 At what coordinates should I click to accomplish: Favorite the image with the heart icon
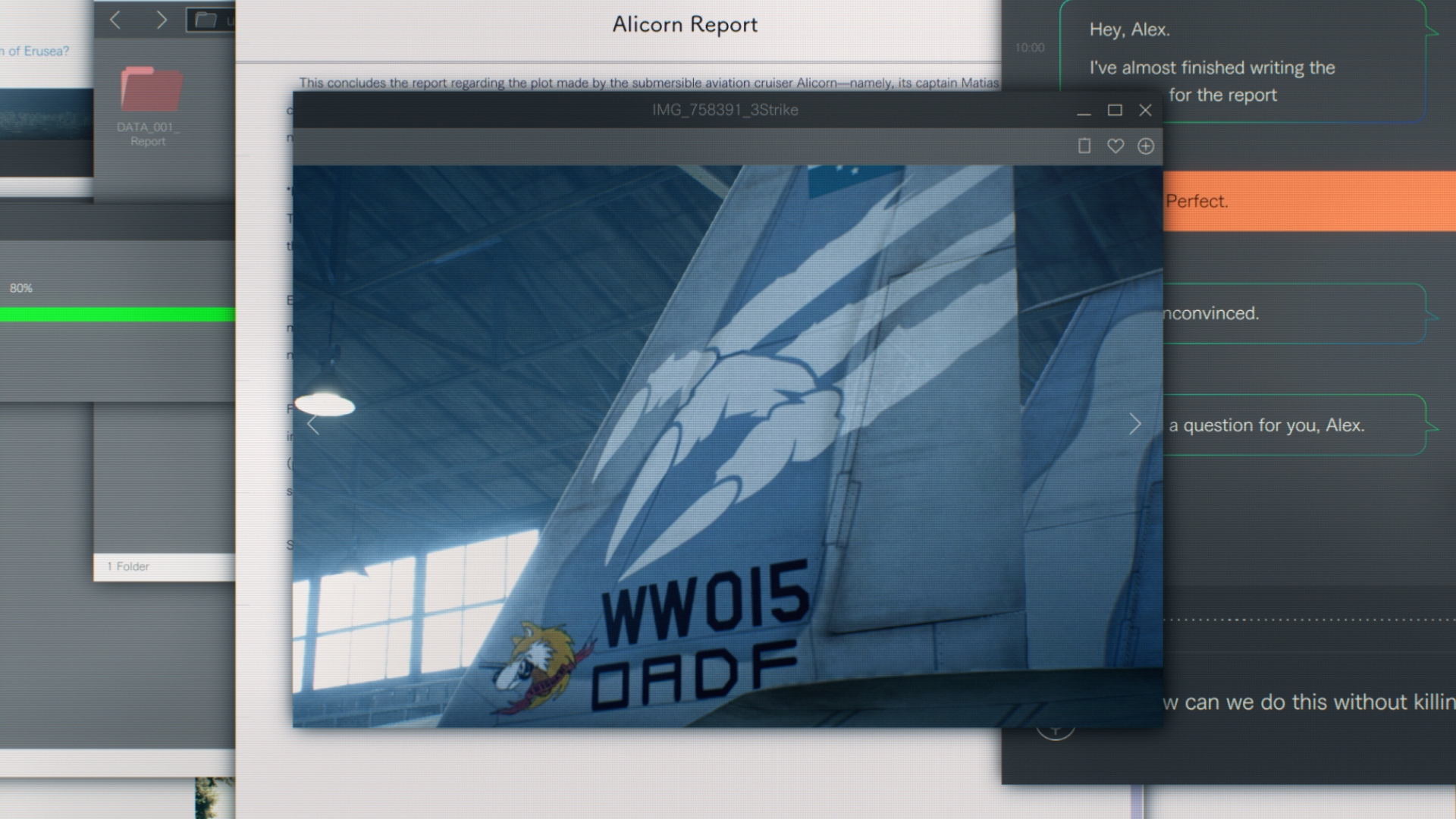pos(1115,146)
